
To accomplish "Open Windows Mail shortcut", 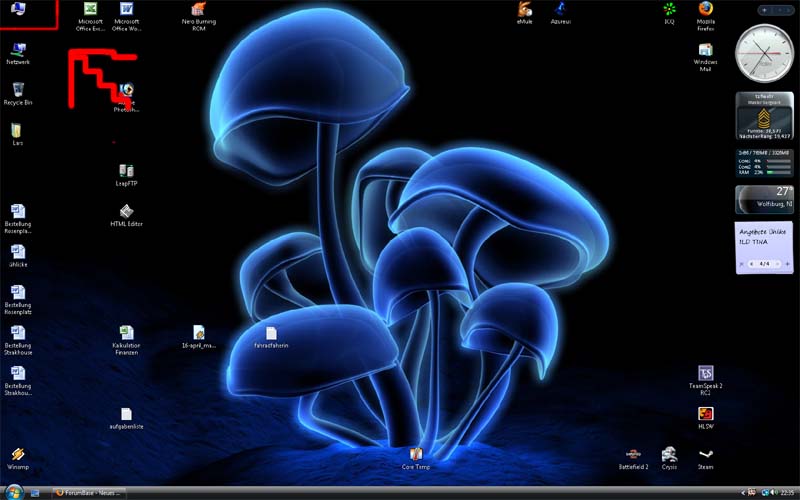I will click(x=706, y=57).
